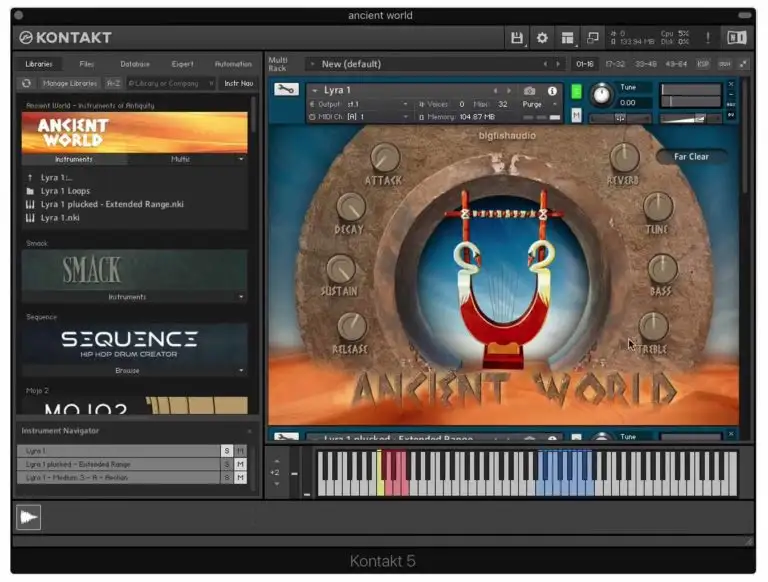Close the Instrument Navigator panel
This screenshot has height=582, width=768.
click(250, 431)
